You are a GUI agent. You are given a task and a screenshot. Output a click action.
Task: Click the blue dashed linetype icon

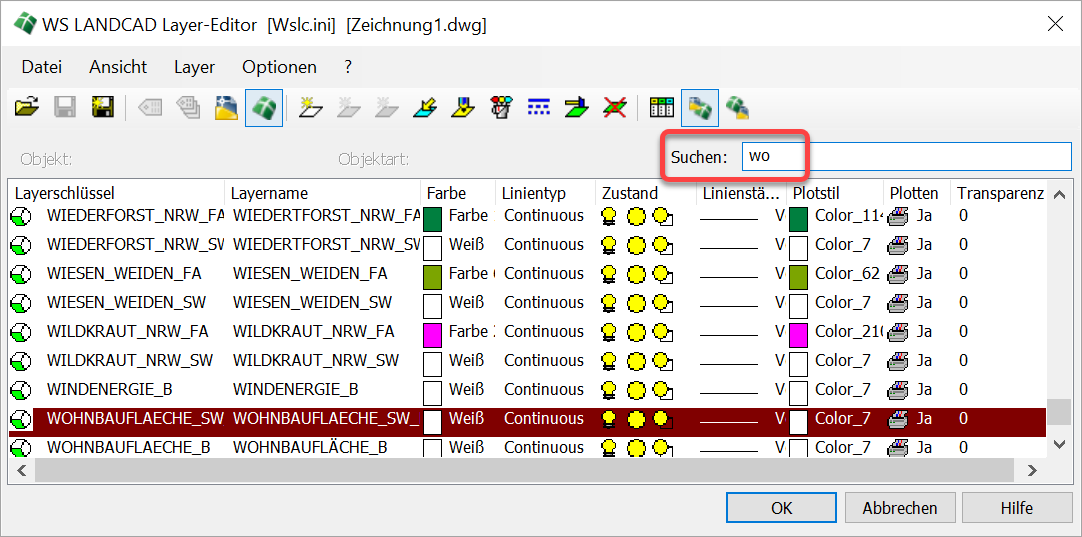pos(539,107)
